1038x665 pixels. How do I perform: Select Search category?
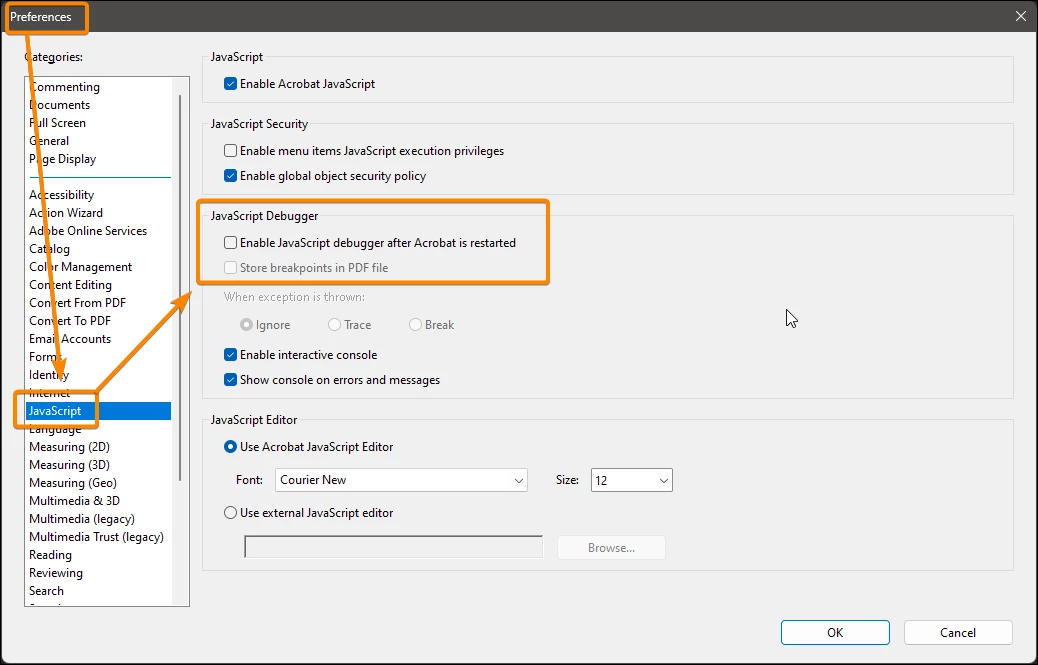click(x=46, y=591)
